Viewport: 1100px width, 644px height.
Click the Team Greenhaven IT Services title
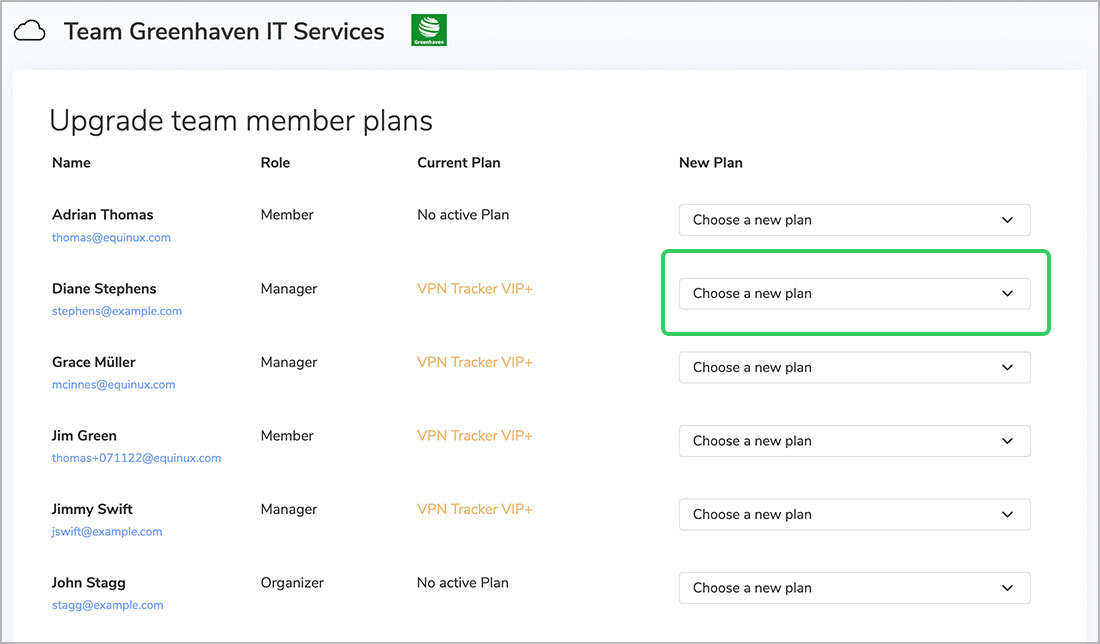point(224,32)
